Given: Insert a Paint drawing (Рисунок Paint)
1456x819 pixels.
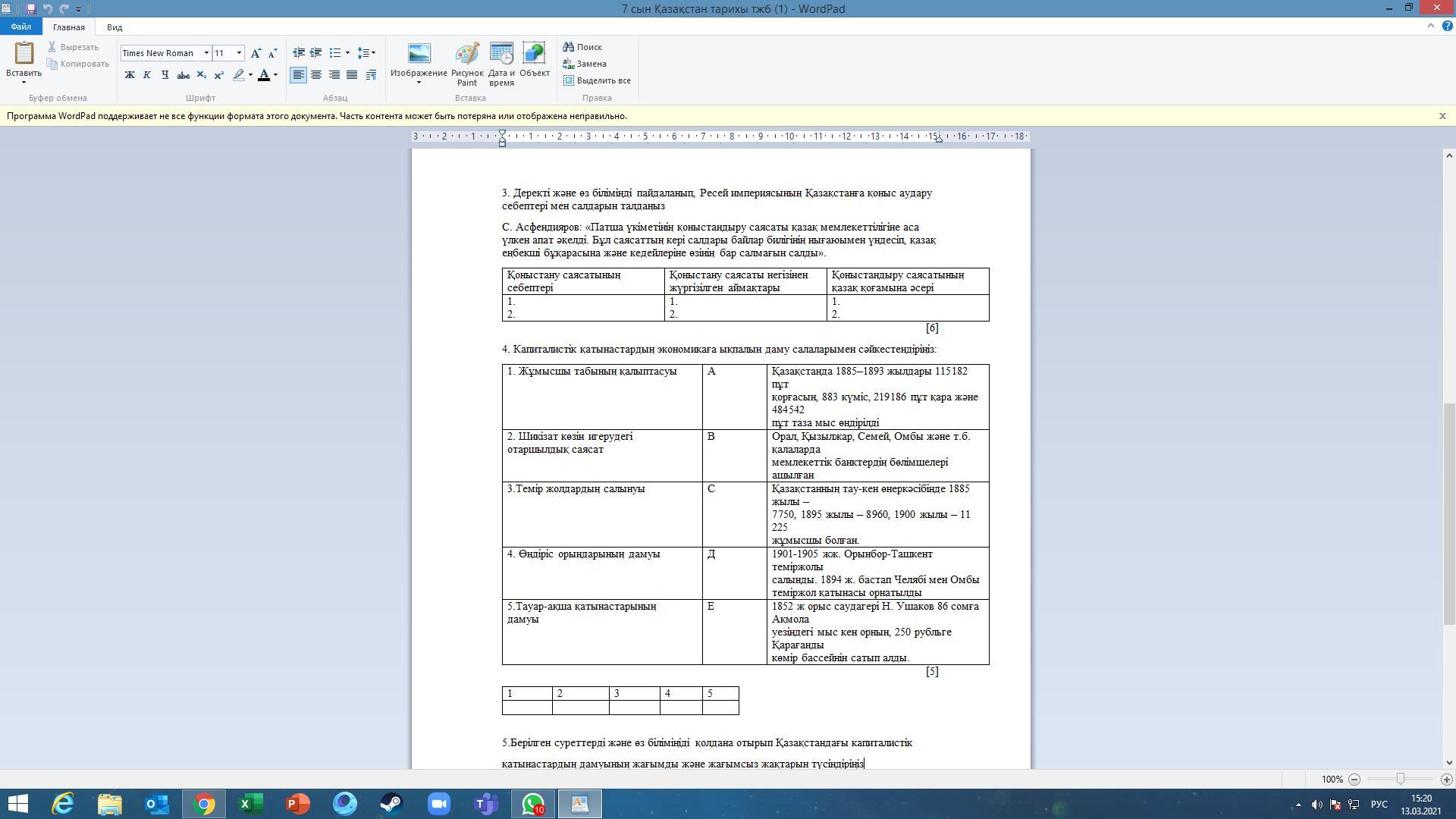Looking at the screenshot, I should 466,64.
